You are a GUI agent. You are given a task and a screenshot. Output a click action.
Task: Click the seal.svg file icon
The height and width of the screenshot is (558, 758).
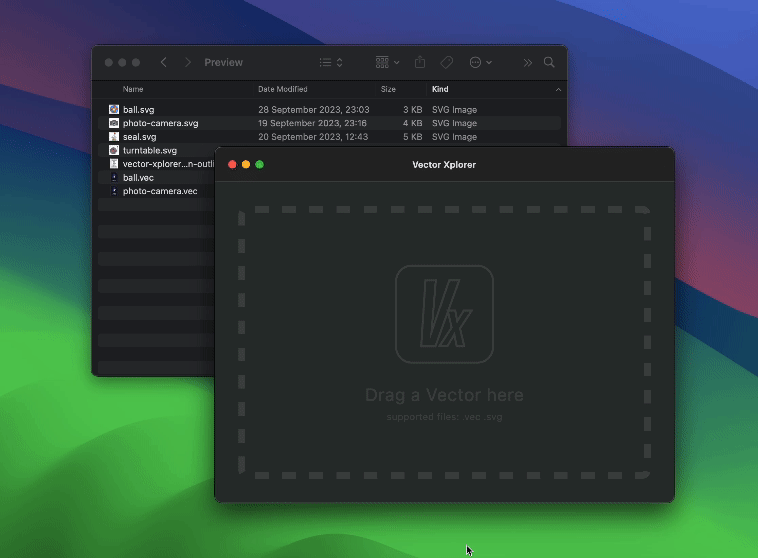click(114, 137)
